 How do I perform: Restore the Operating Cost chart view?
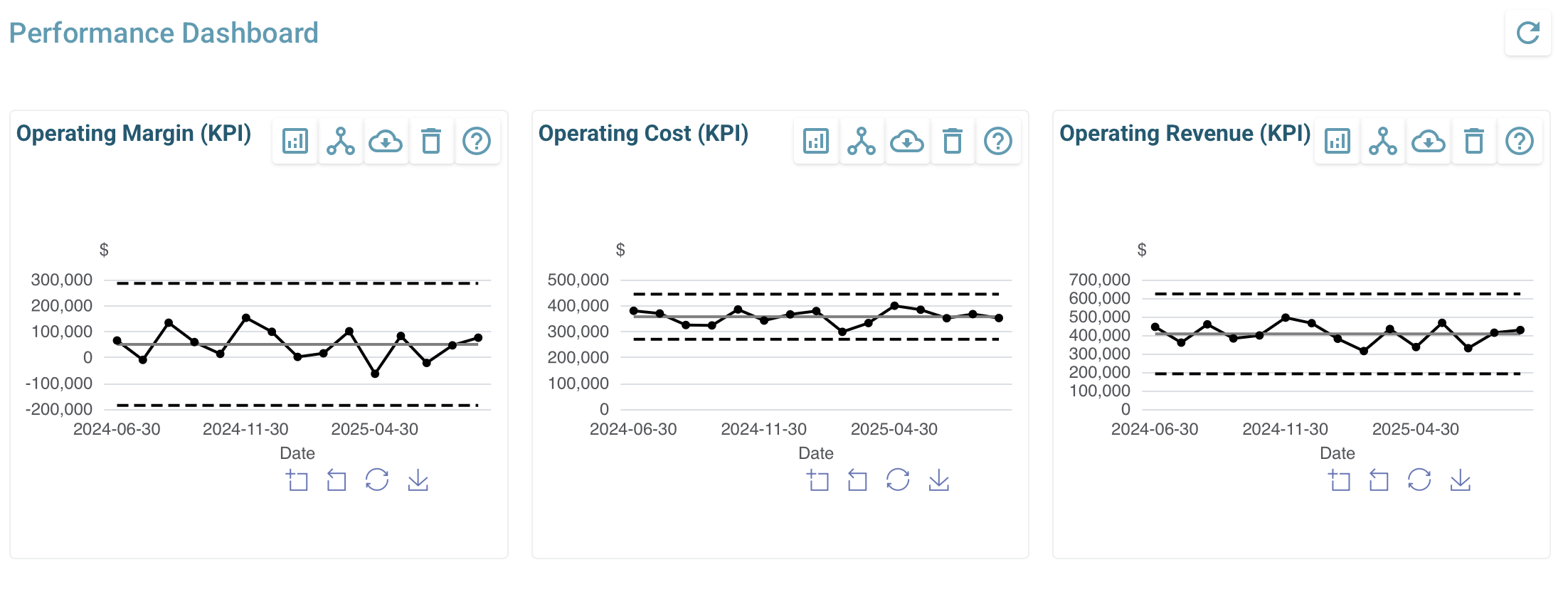click(x=898, y=480)
